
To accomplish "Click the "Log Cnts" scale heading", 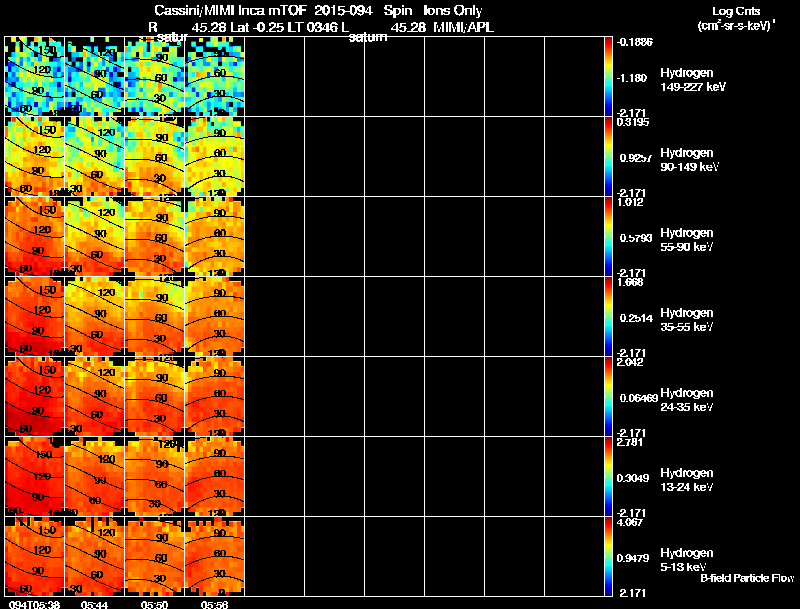I will [736, 11].
